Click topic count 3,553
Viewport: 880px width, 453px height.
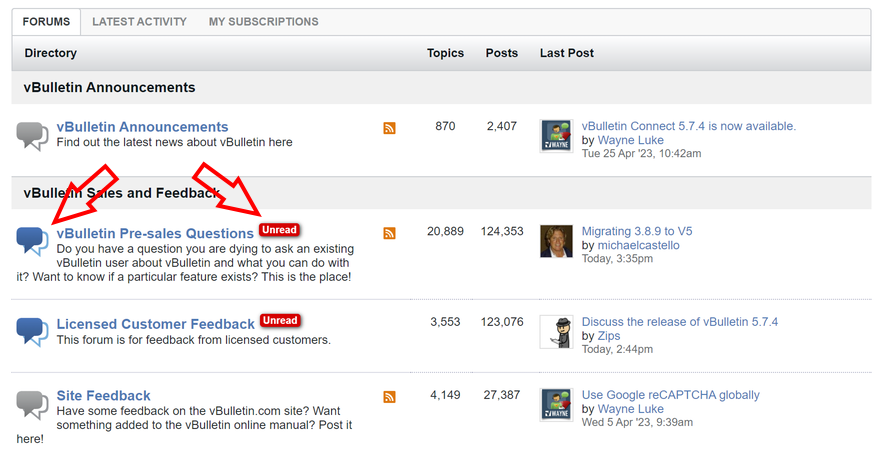tap(445, 322)
